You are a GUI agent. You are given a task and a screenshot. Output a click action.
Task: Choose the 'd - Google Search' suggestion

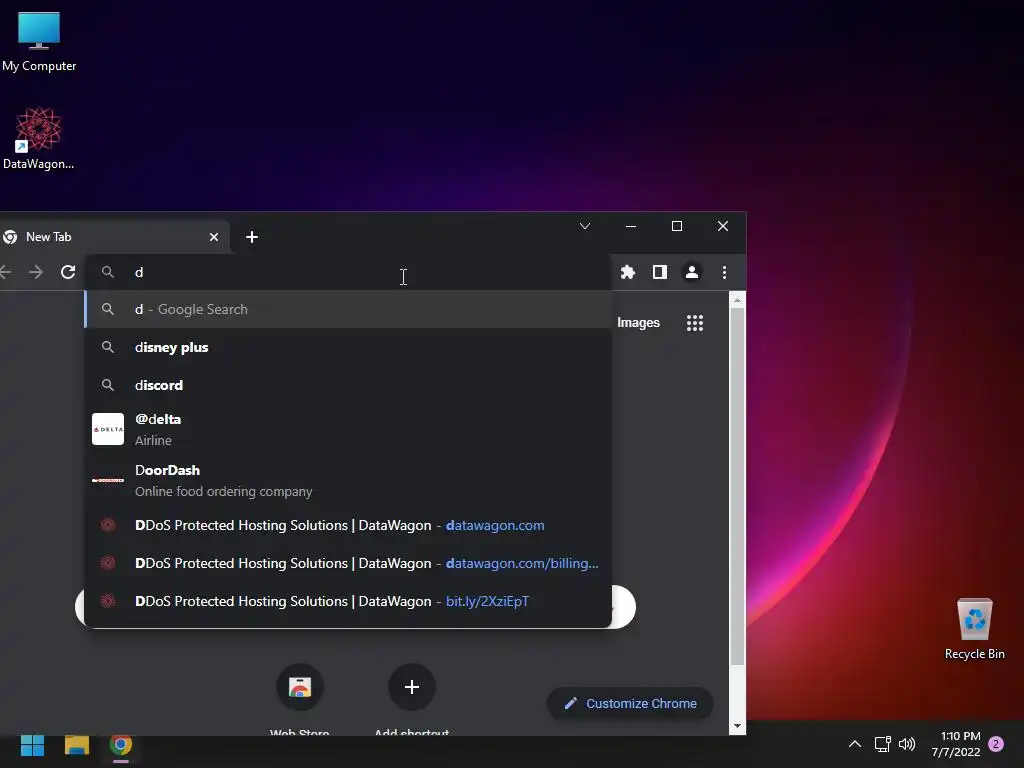348,310
